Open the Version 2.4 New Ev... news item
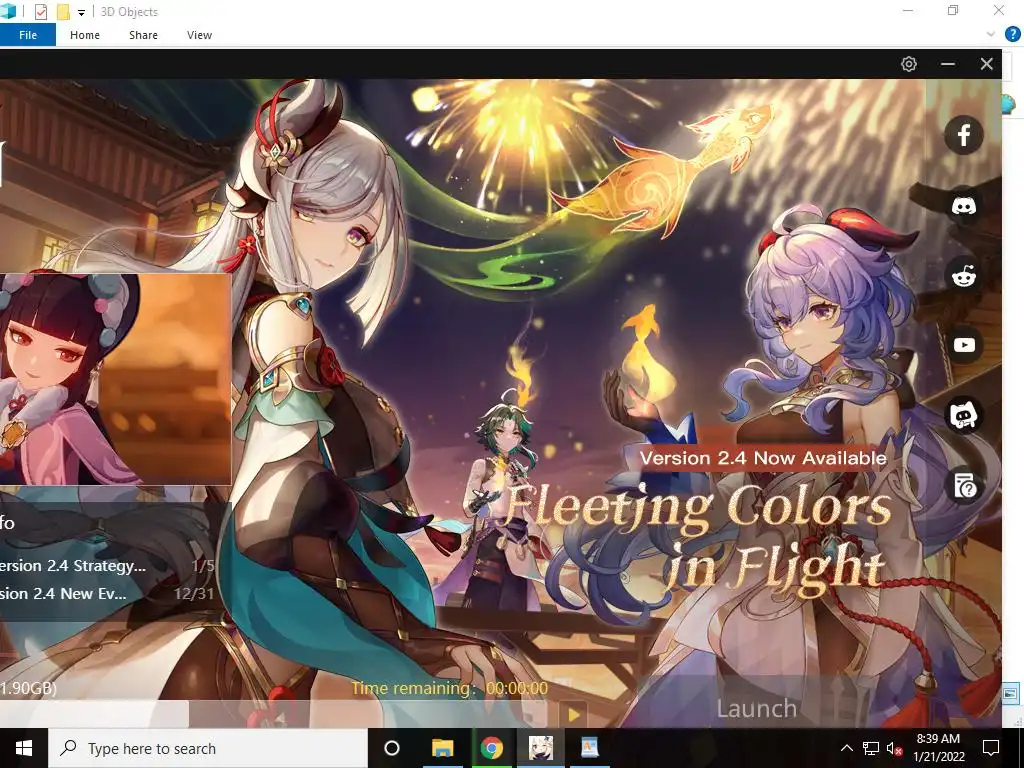 pyautogui.click(x=108, y=594)
